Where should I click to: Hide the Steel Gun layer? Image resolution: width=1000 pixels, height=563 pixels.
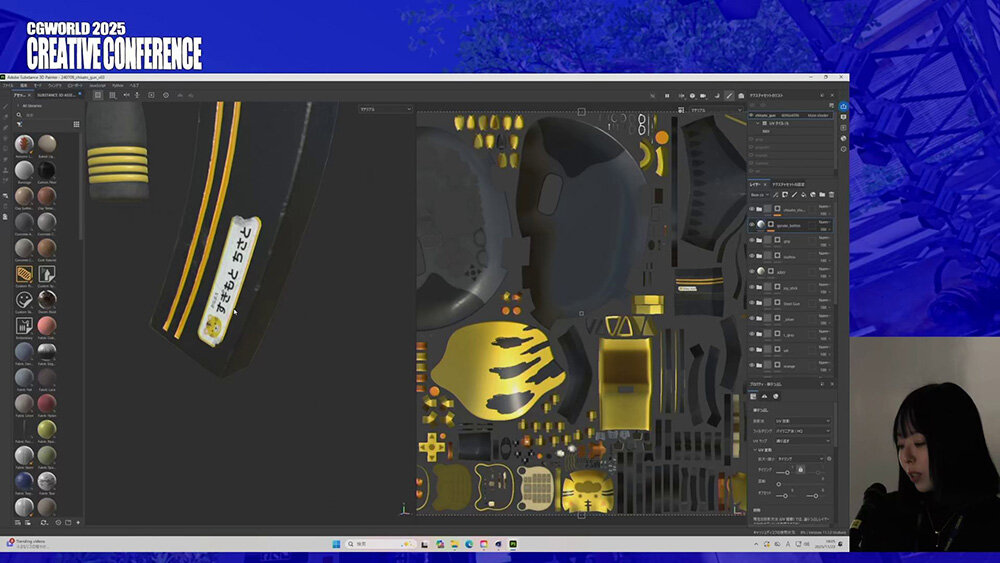click(752, 303)
